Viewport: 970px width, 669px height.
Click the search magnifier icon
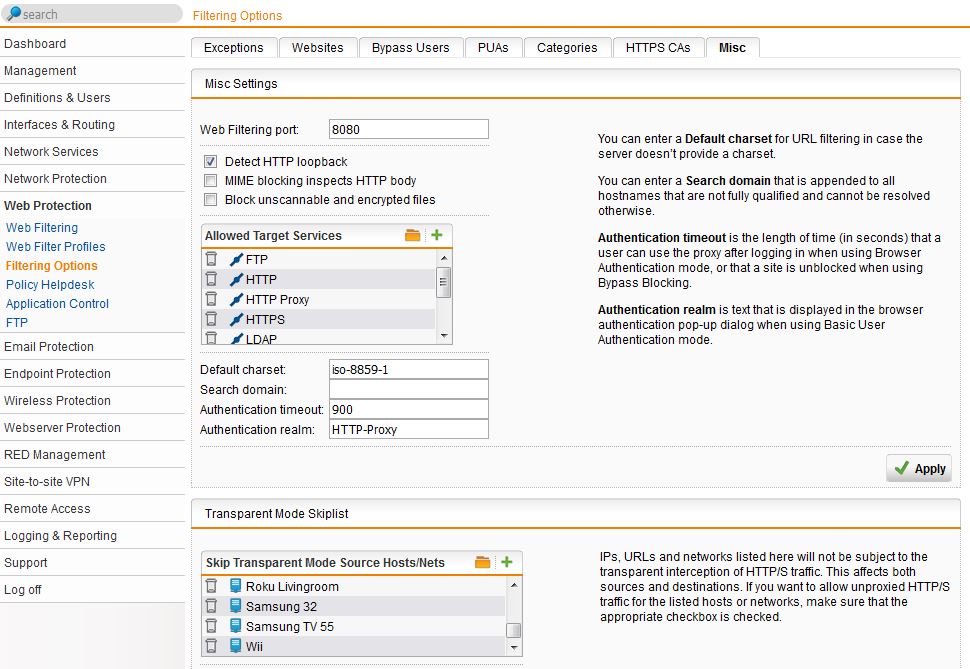[x=14, y=13]
